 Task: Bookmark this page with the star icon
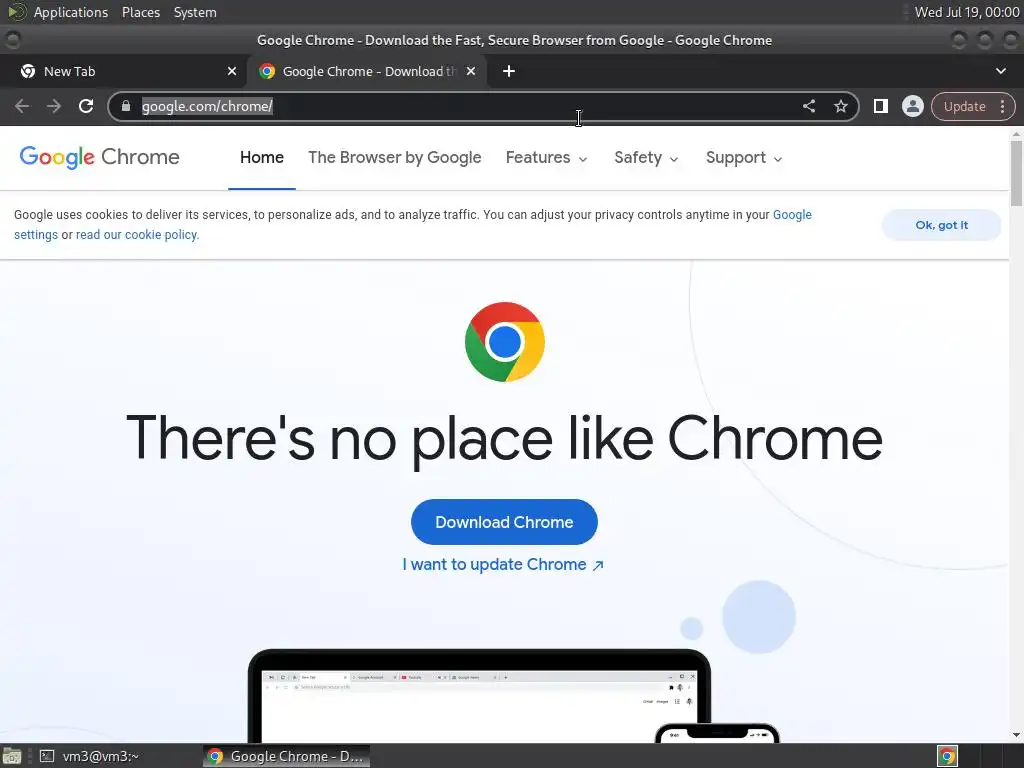tap(840, 106)
